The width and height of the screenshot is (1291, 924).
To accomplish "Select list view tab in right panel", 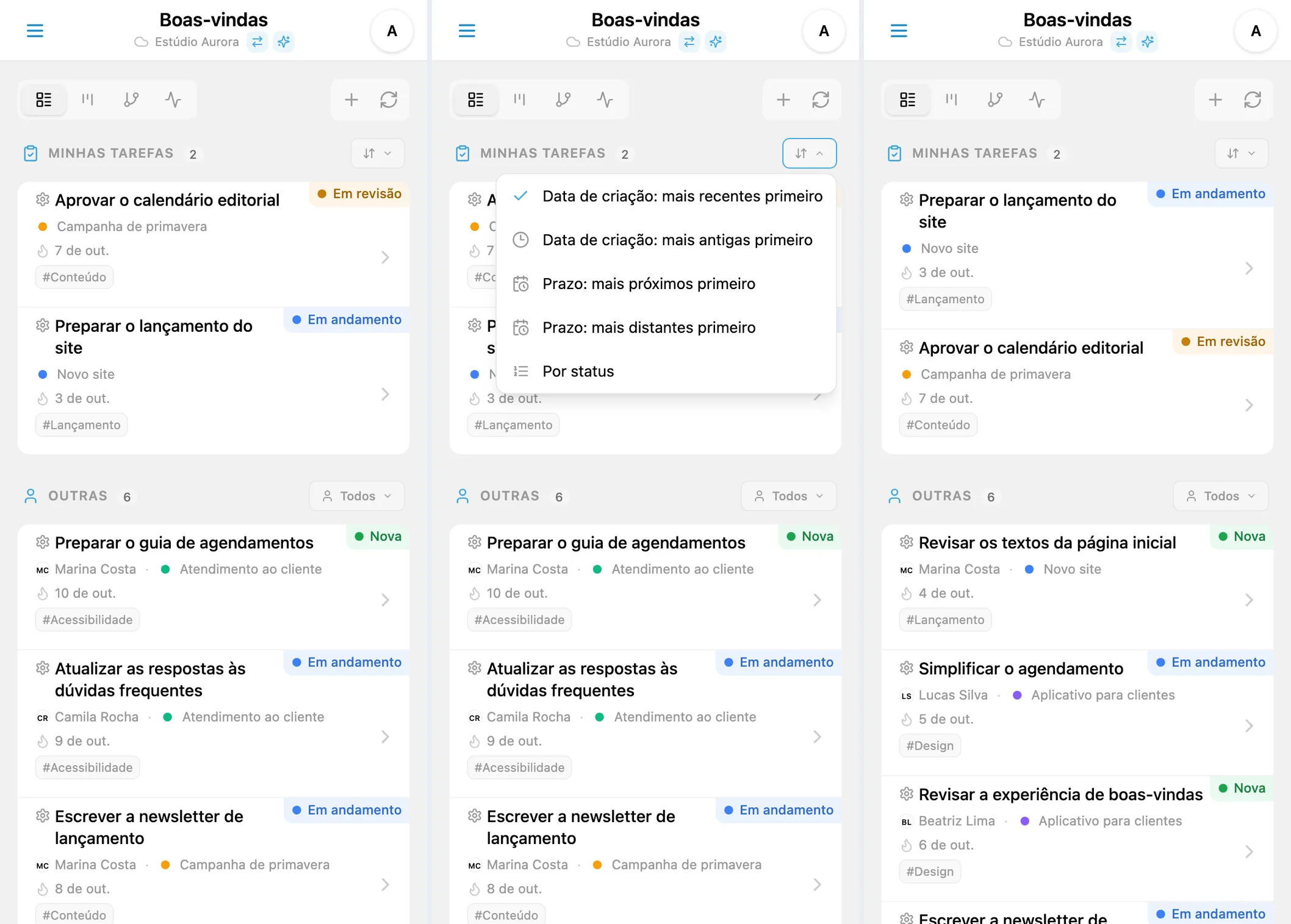I will point(907,99).
